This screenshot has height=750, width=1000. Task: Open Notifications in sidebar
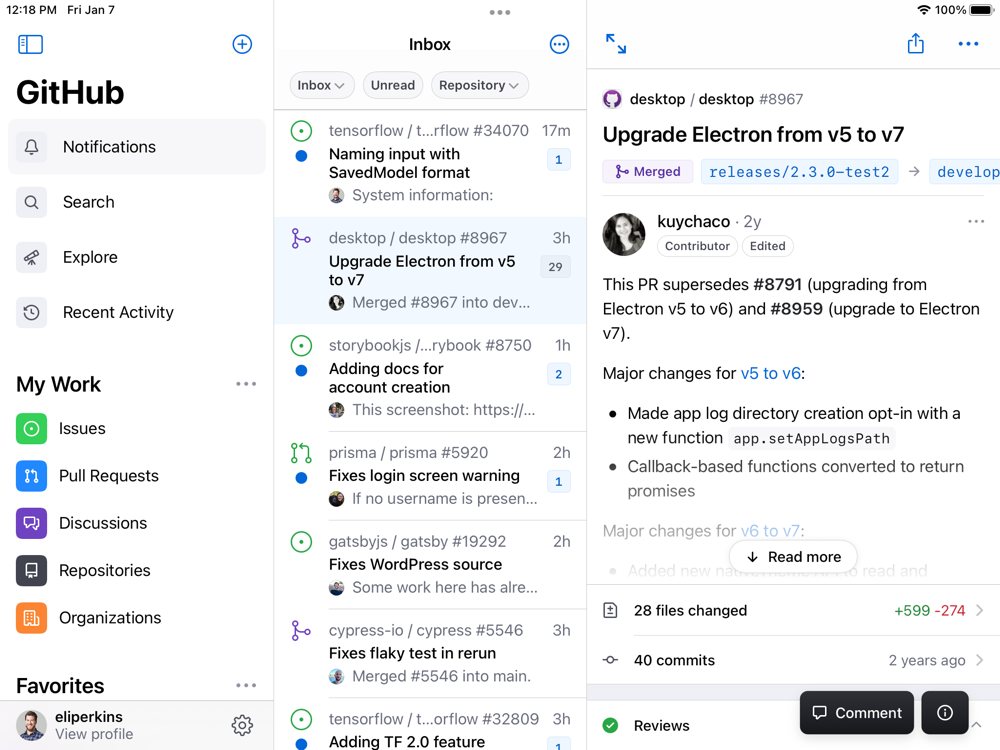[136, 147]
